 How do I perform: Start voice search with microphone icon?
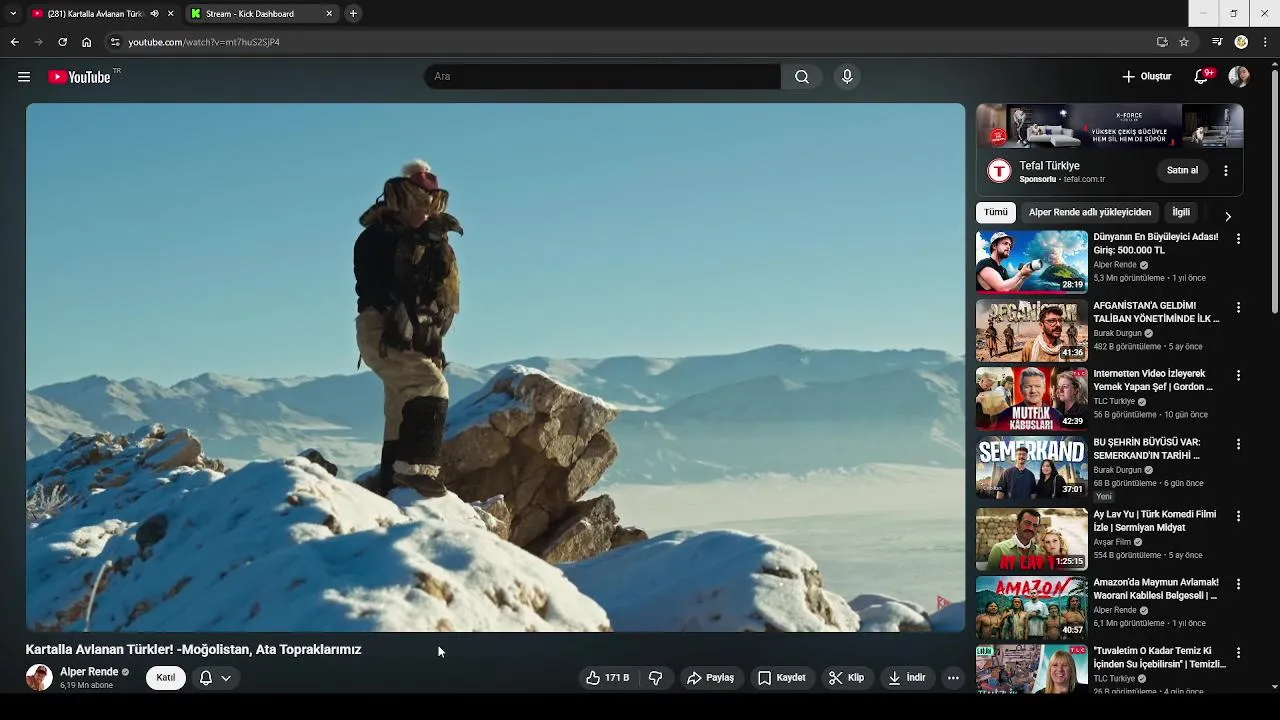847,77
